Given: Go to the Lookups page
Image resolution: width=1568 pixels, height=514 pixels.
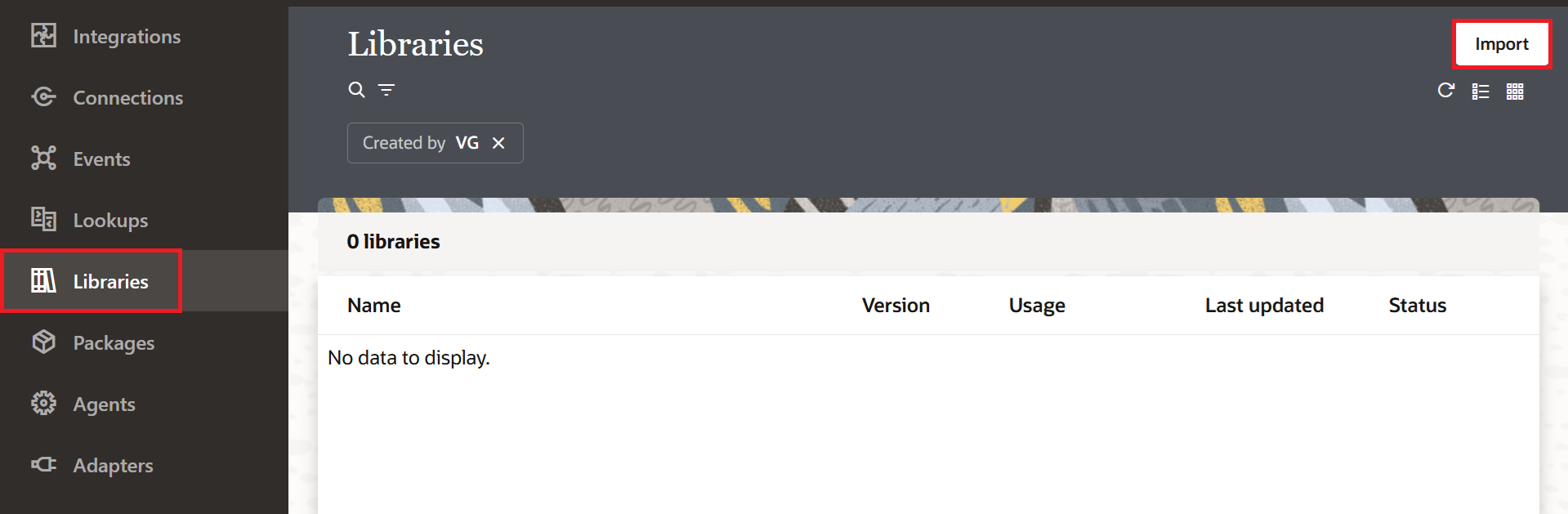Looking at the screenshot, I should [x=110, y=220].
